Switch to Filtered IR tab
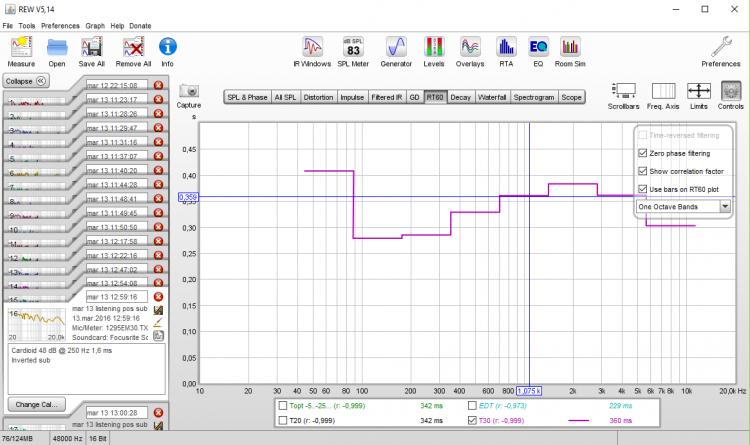The height and width of the screenshot is (445, 750). tap(386, 97)
